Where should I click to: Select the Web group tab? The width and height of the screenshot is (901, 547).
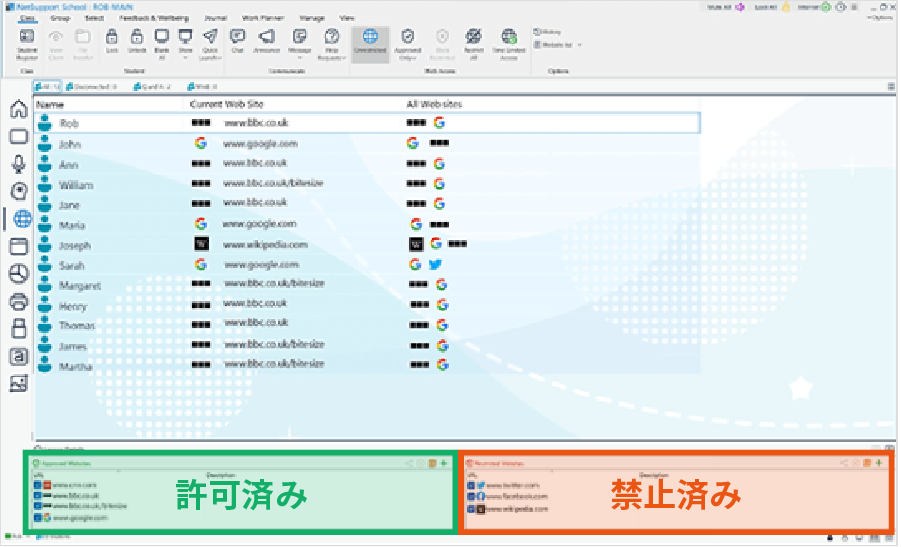(202, 87)
